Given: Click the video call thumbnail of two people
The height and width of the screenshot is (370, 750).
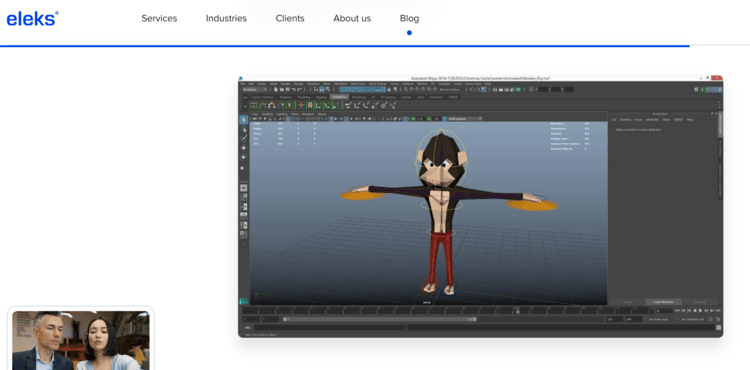Looking at the screenshot, I should click(81, 340).
